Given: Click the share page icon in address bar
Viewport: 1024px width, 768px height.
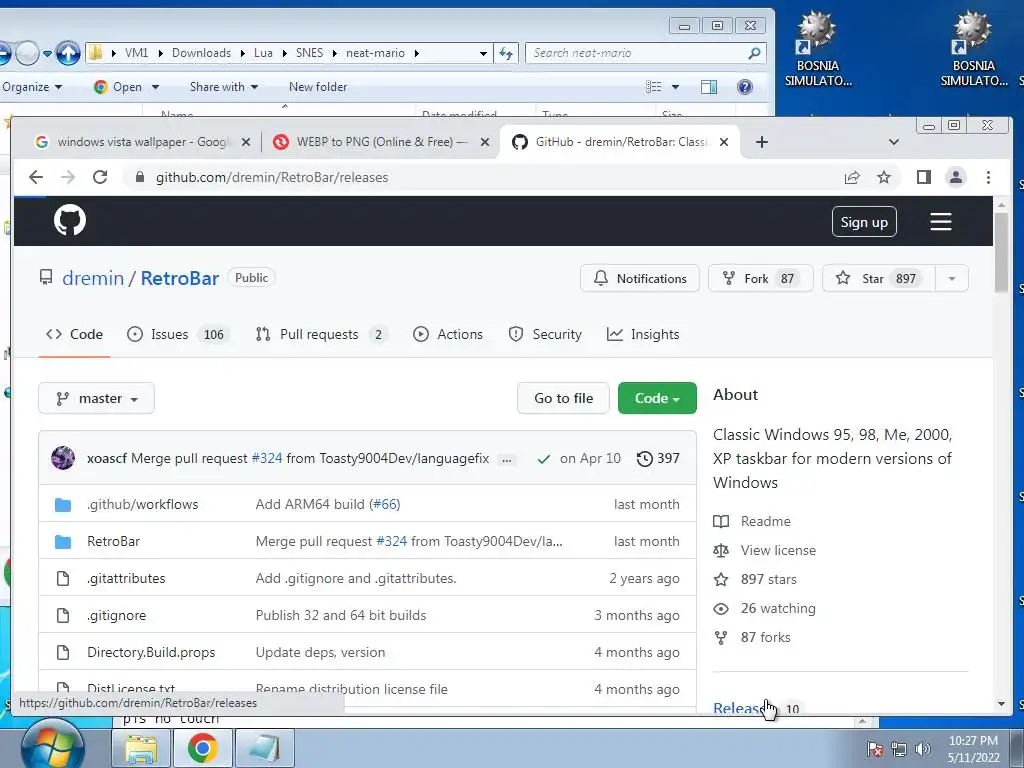Looking at the screenshot, I should pyautogui.click(x=852, y=177).
